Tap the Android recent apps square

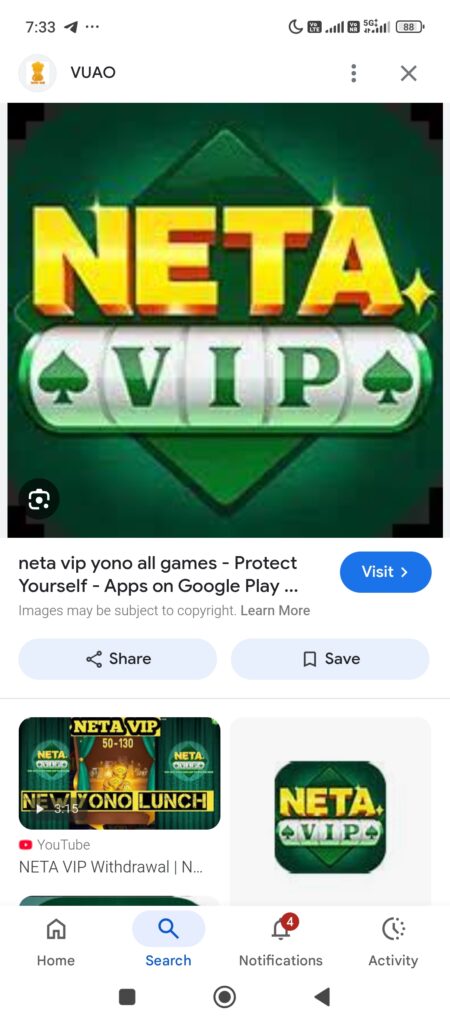[127, 997]
